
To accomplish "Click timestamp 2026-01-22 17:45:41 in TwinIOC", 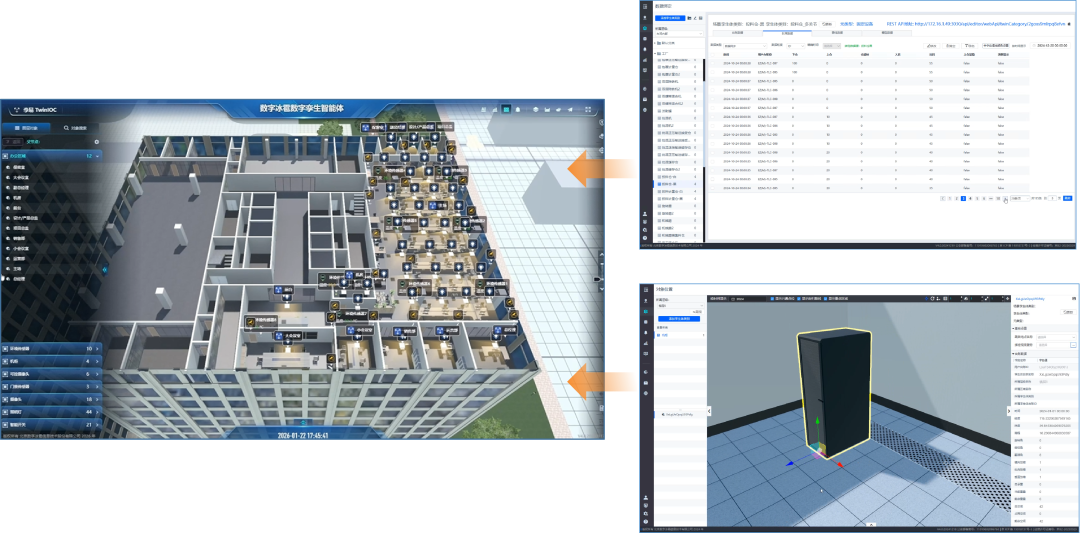I will pos(302,435).
